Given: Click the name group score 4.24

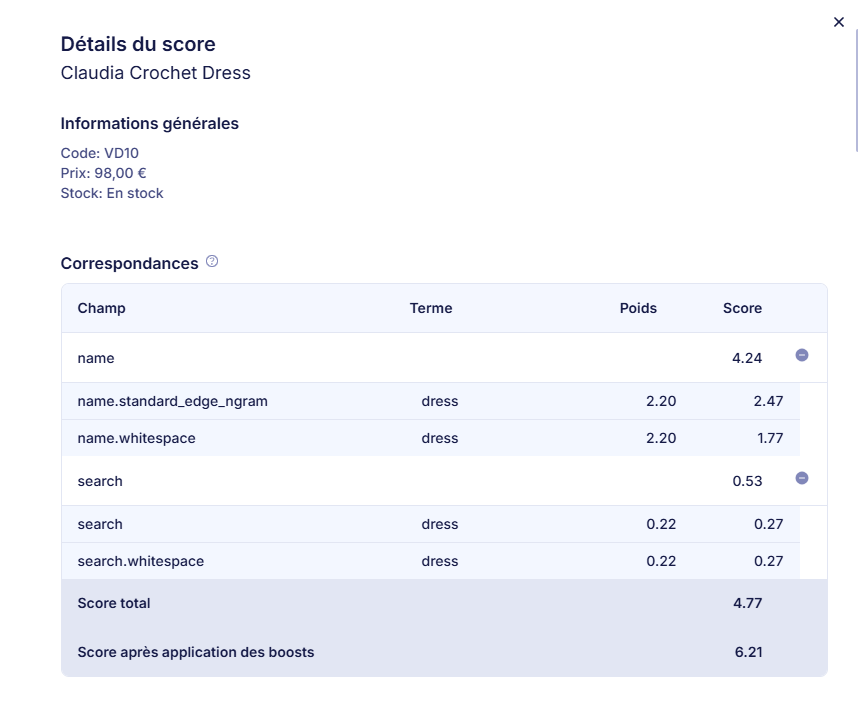Looking at the screenshot, I should (x=746, y=358).
